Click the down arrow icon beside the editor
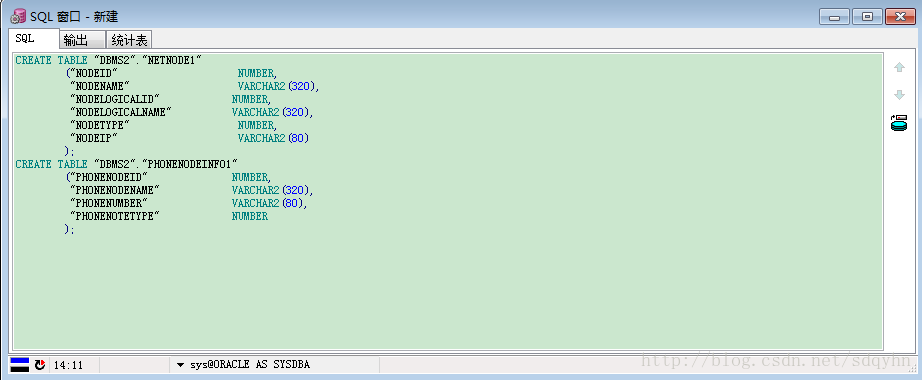This screenshot has width=922, height=380. click(899, 95)
